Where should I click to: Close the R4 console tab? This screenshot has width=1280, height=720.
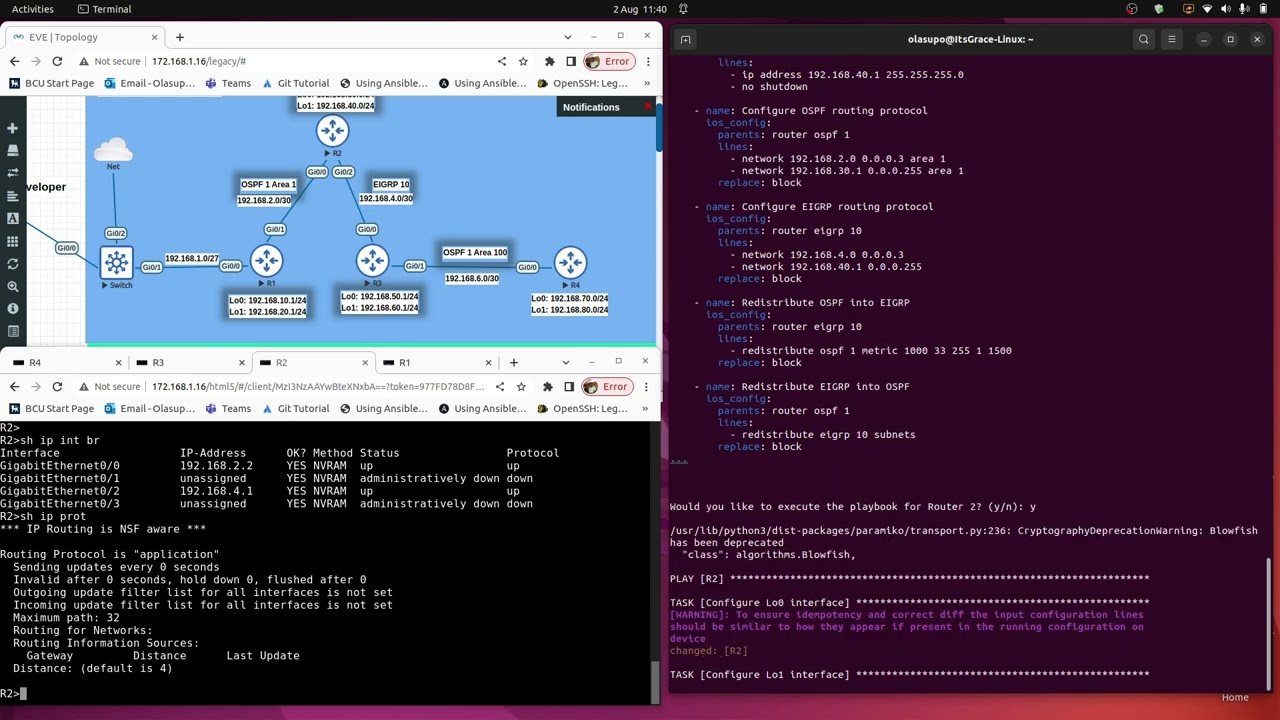click(x=118, y=362)
